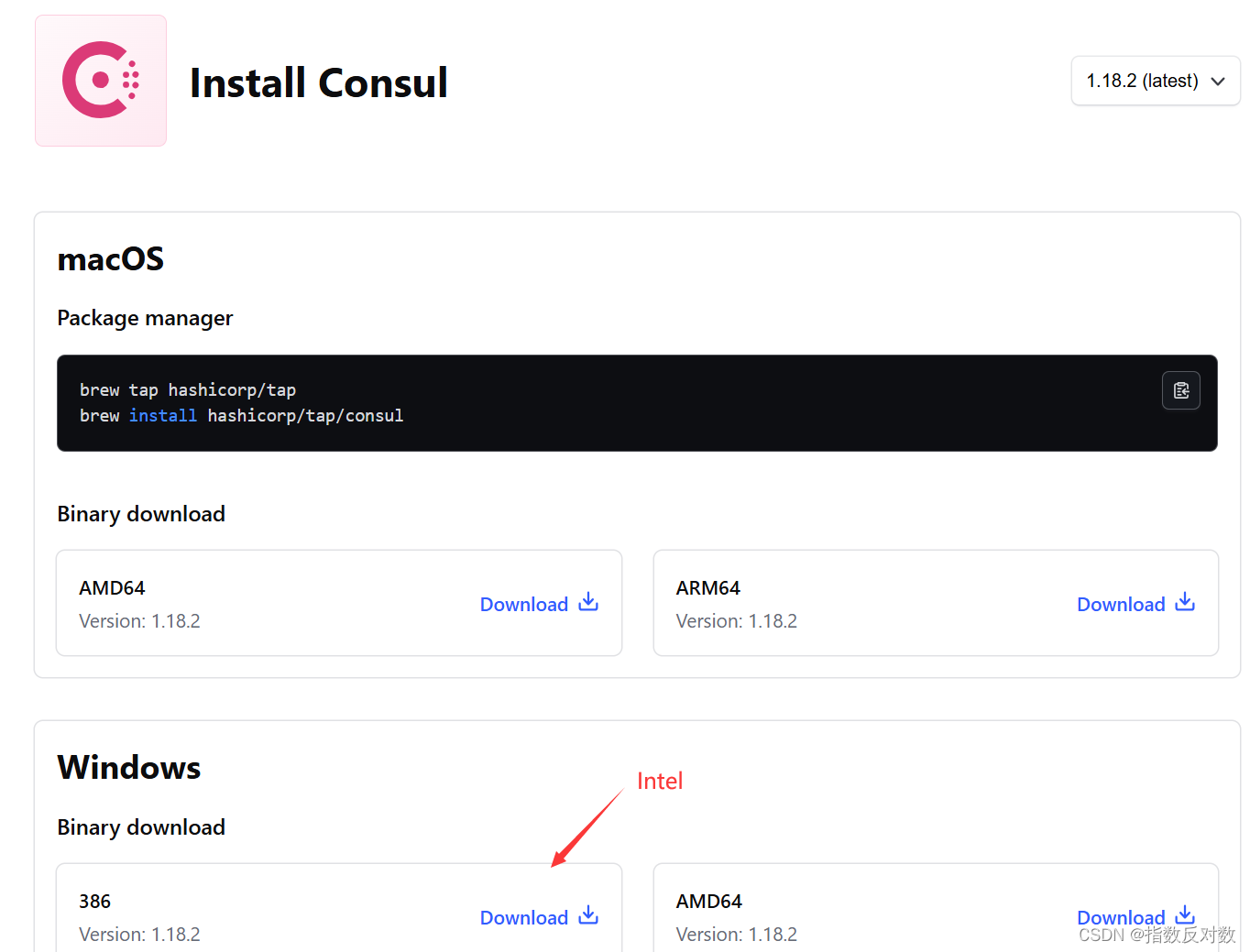The image size is (1250, 952).
Task: Select the 'Install Consul' page heading
Action: point(319,82)
